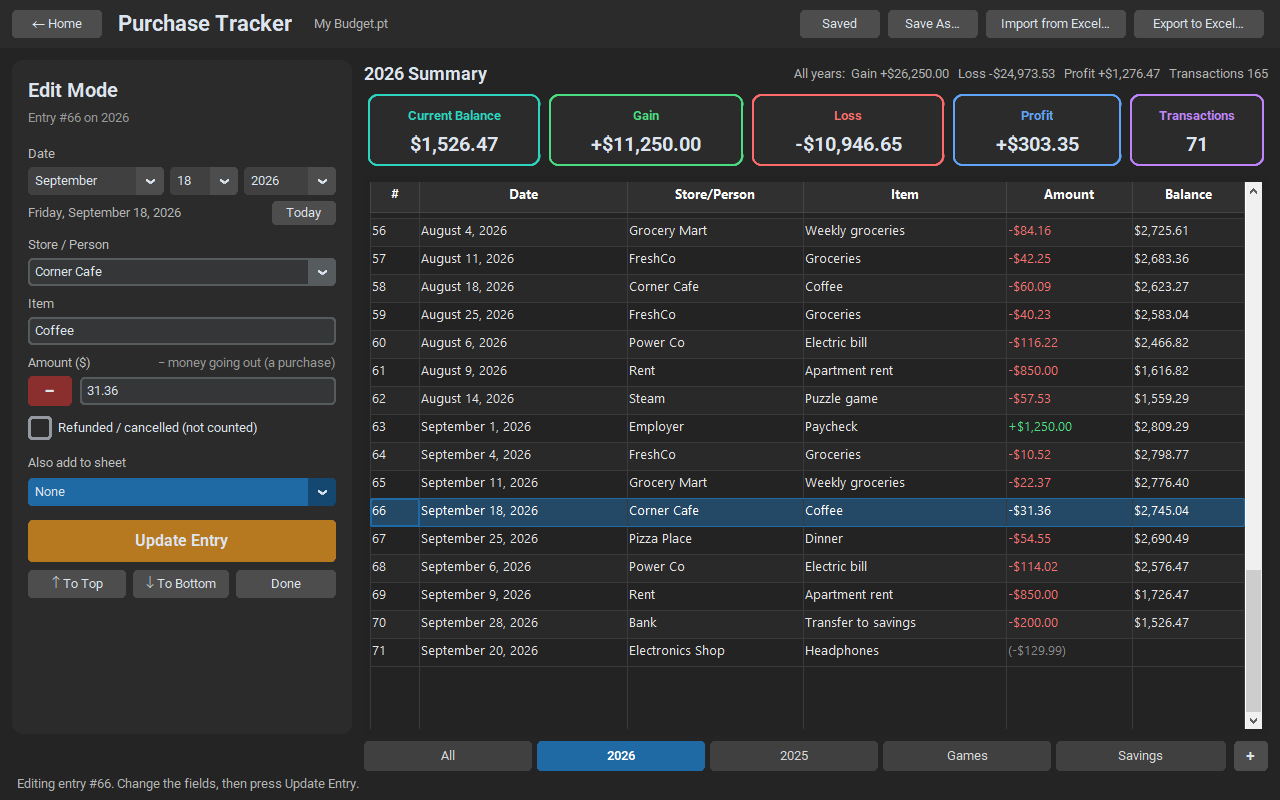
Task: Click the table scrollbar down arrow
Action: click(1254, 721)
